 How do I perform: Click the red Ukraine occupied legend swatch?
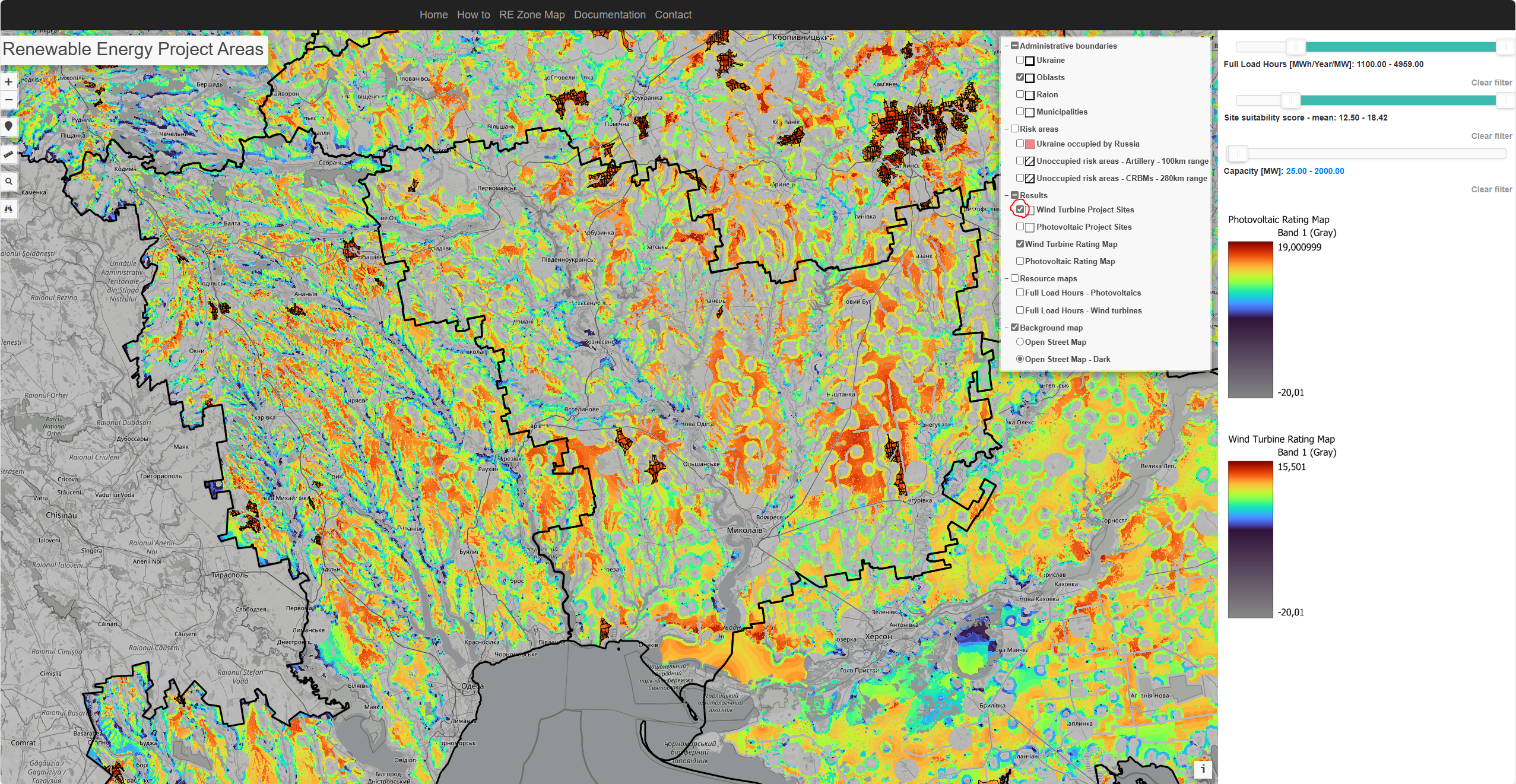[1030, 144]
